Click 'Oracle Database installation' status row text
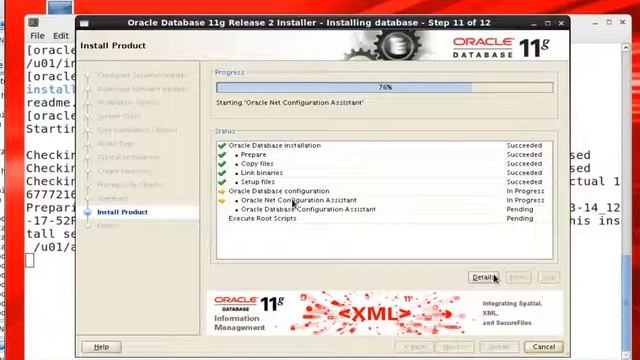 274,146
